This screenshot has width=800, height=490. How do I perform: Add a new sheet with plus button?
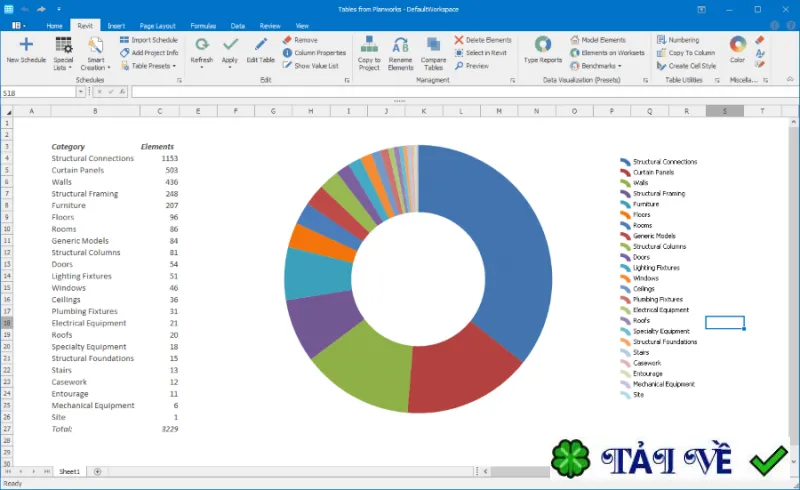pyautogui.click(x=97, y=472)
